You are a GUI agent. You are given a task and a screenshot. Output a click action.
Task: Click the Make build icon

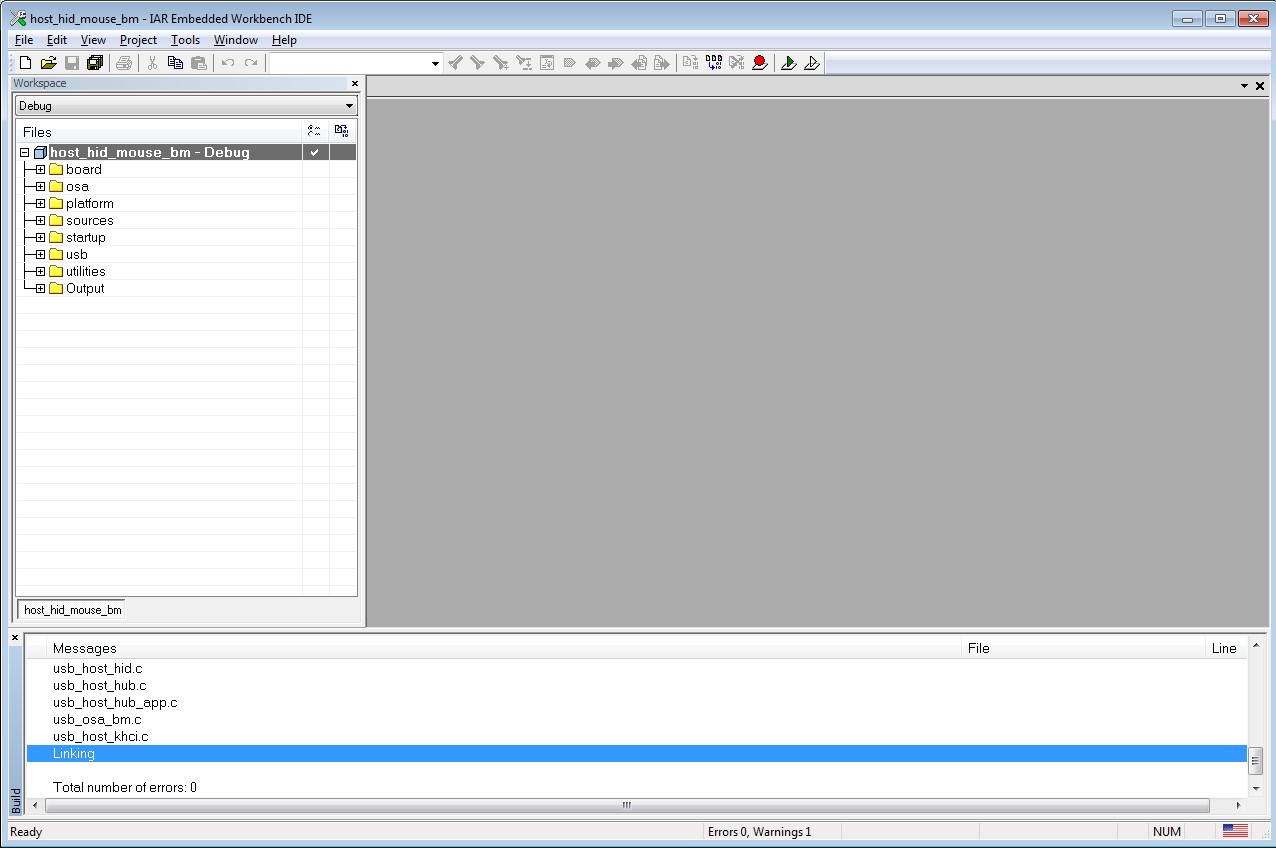coord(714,63)
